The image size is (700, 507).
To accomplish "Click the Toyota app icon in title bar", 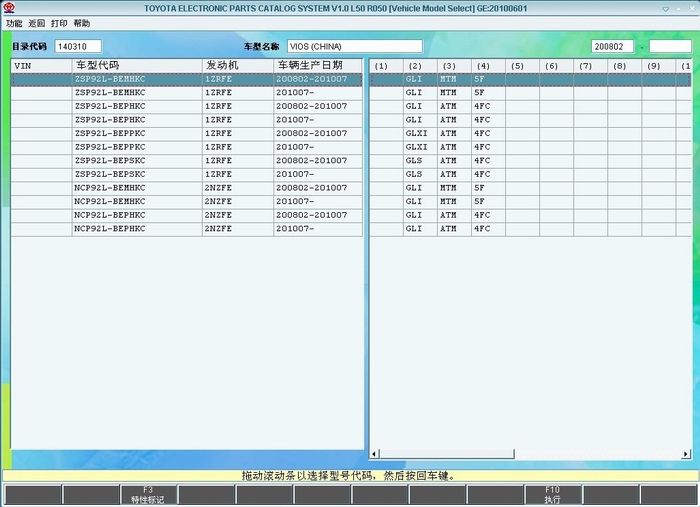I will [x=9, y=8].
